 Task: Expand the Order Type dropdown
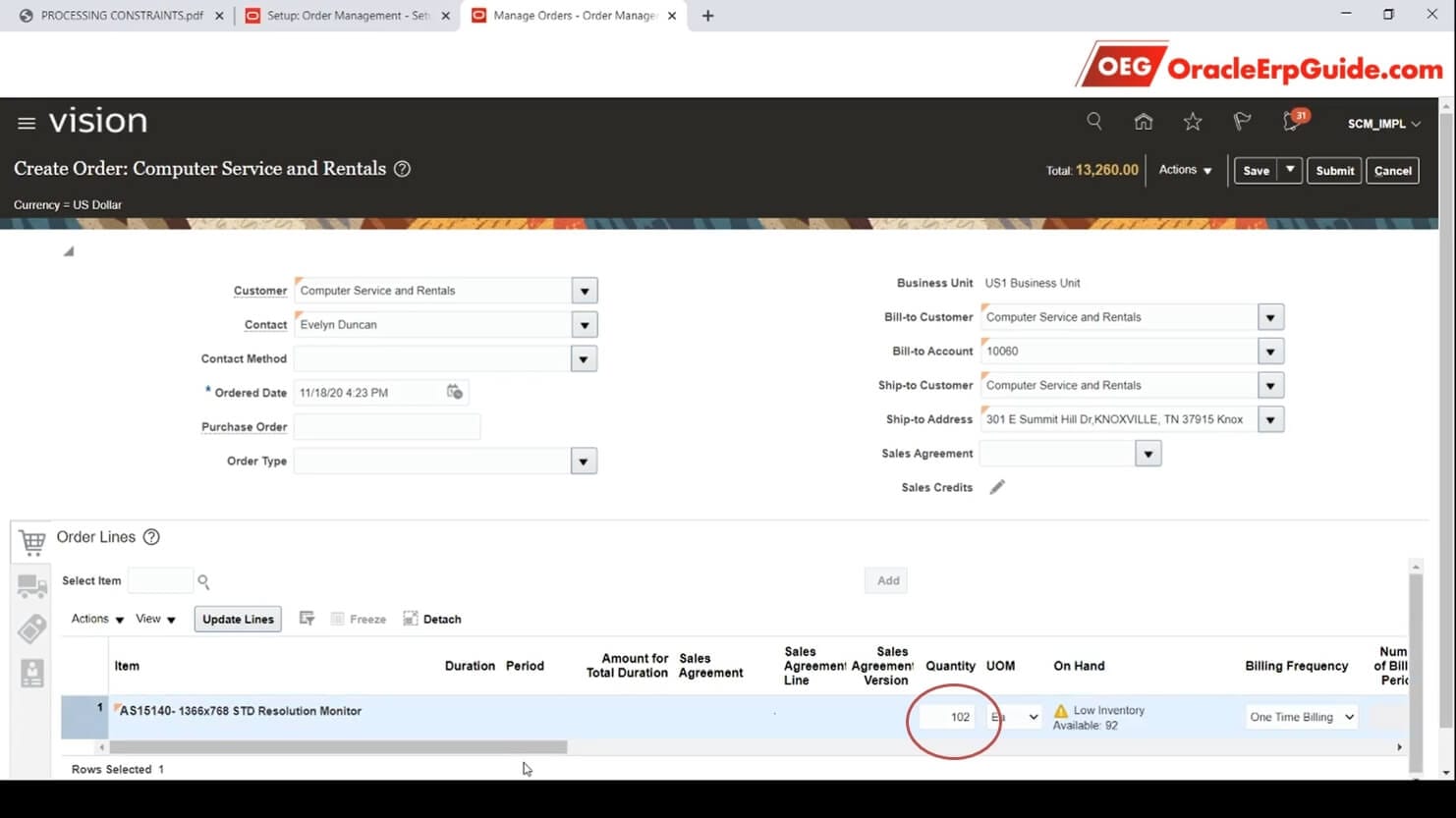(584, 462)
